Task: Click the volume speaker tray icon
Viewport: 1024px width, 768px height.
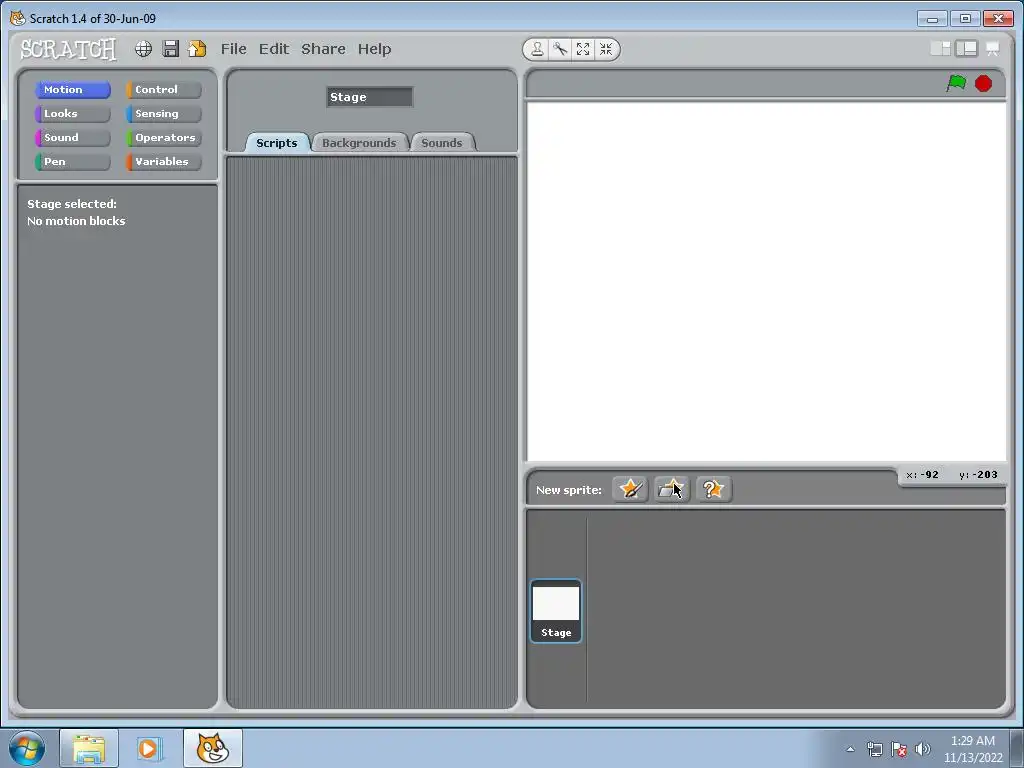Action: [923, 749]
